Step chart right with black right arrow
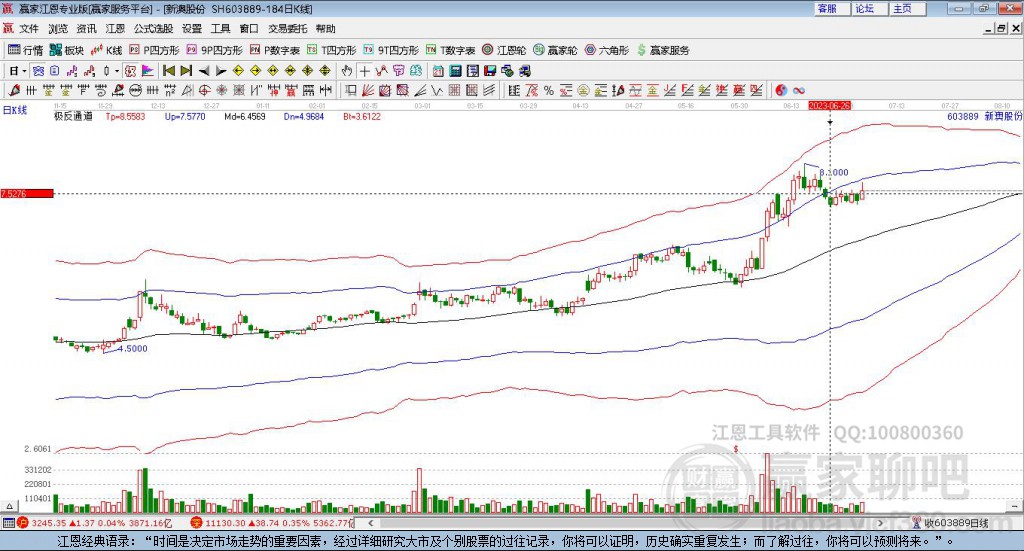The width and height of the screenshot is (1024, 551). click(x=221, y=71)
